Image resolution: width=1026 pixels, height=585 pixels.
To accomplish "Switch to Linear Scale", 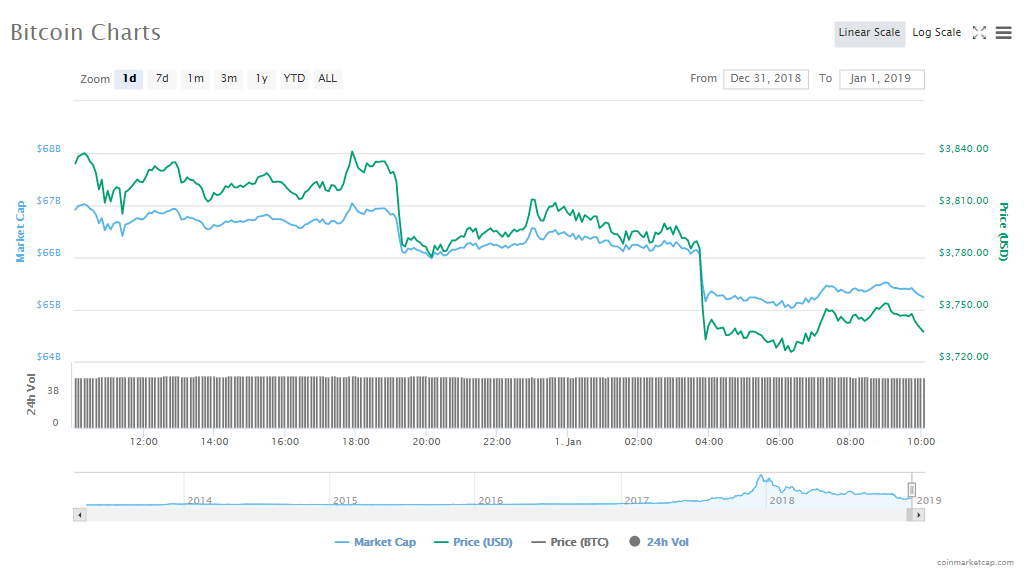I will click(869, 33).
